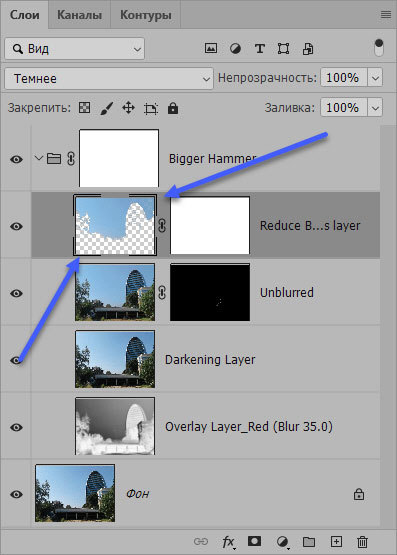
Task: Hide the Bigger Hammer group
Action: coord(16,159)
